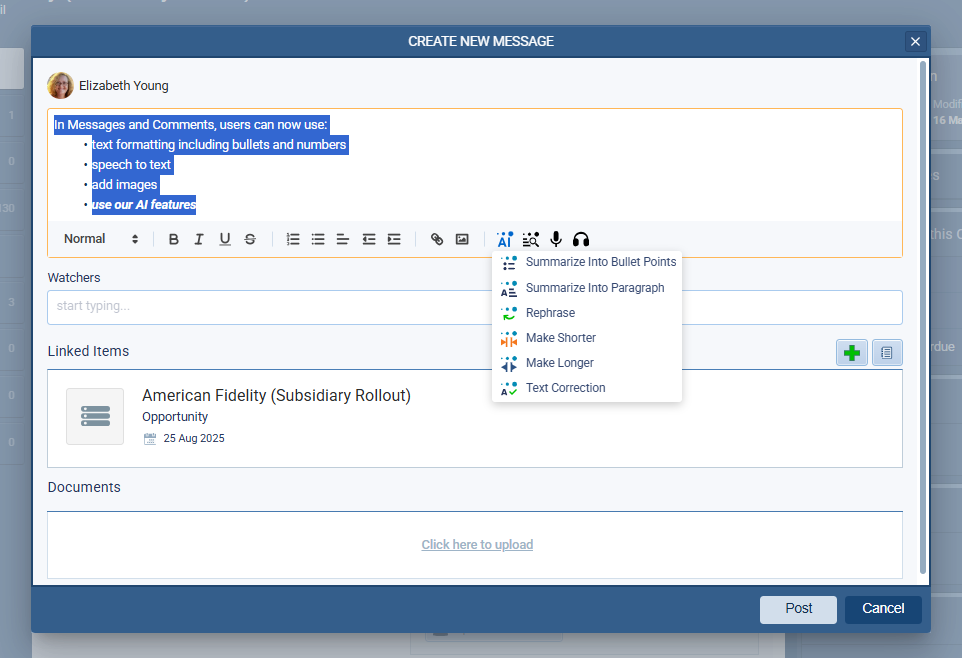Click the 'Click here to upload' link
This screenshot has height=658, width=962.
coord(477,545)
